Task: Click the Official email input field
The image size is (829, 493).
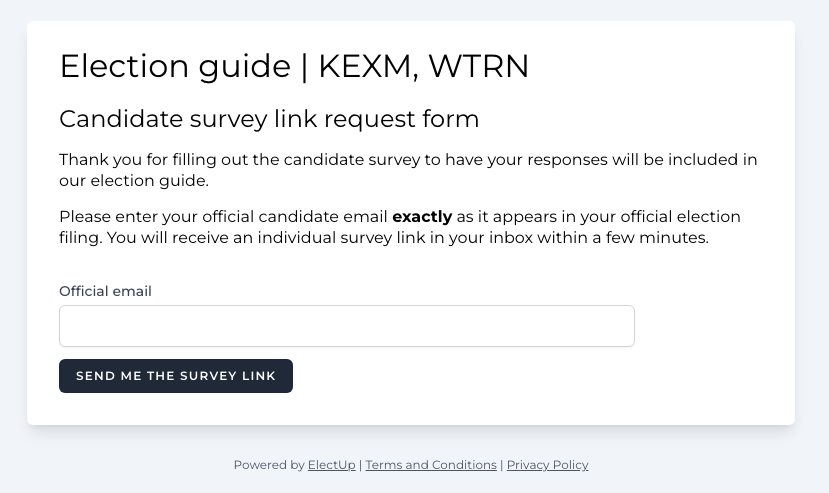Action: [346, 326]
